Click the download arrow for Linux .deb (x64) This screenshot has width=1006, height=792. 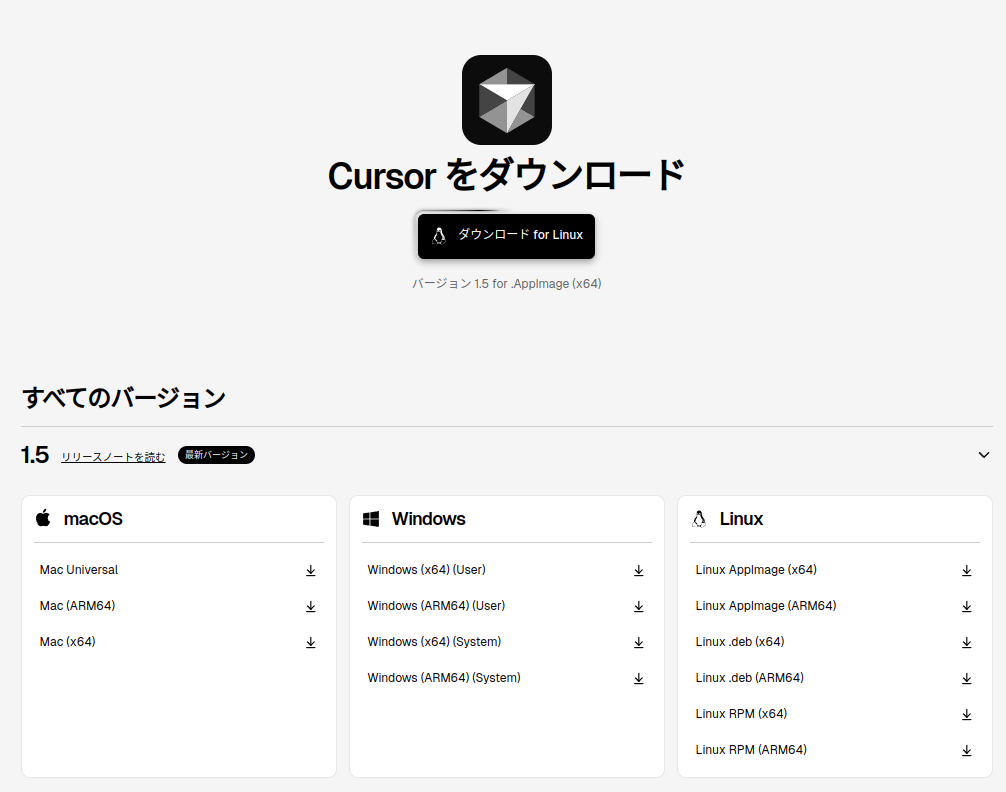966,642
